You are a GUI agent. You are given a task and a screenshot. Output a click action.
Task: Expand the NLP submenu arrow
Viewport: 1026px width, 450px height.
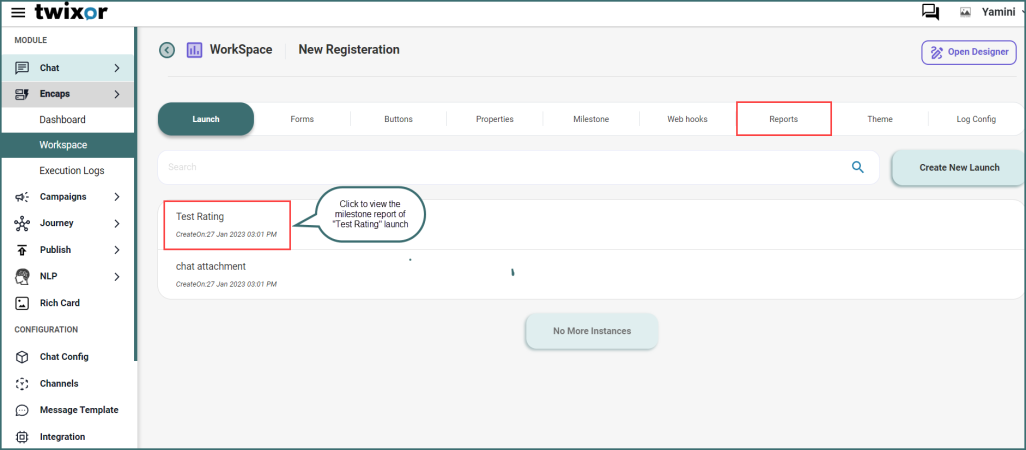117,276
